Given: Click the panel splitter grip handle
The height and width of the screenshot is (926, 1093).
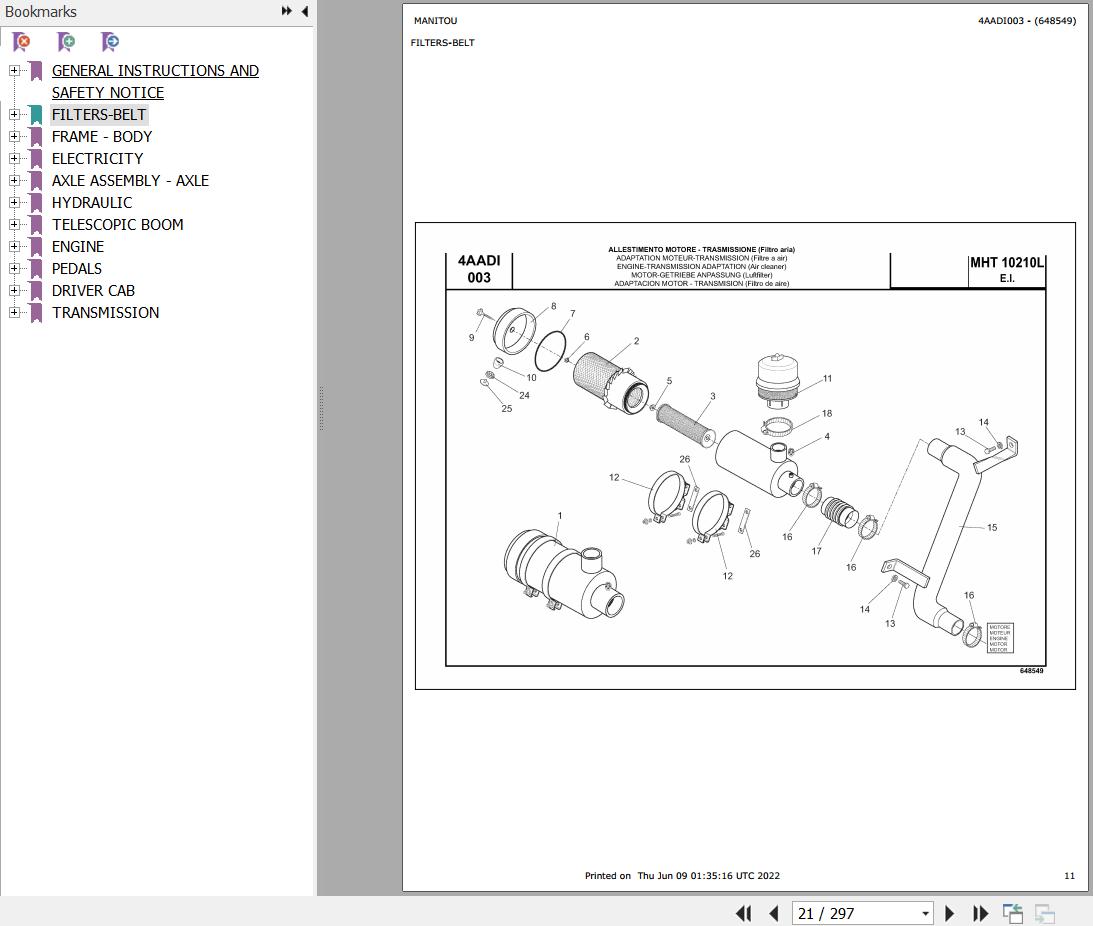Looking at the screenshot, I should click(x=321, y=409).
